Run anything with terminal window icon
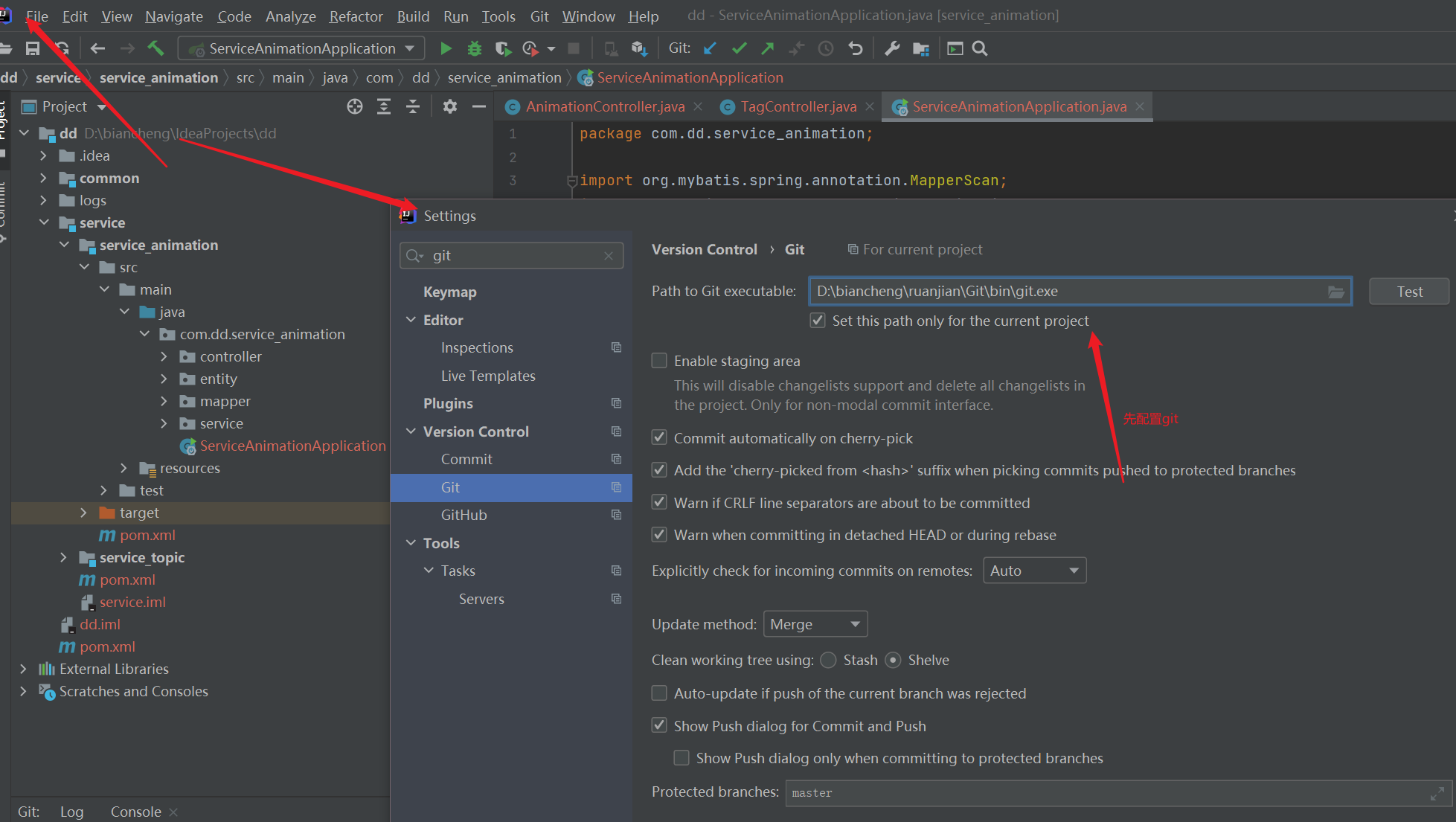 [x=955, y=49]
